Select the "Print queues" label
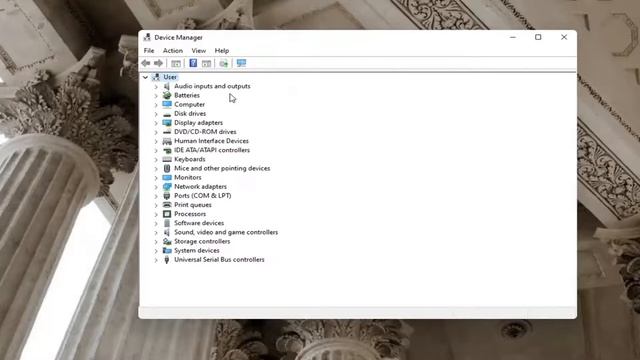The width and height of the screenshot is (640, 360). point(193,205)
